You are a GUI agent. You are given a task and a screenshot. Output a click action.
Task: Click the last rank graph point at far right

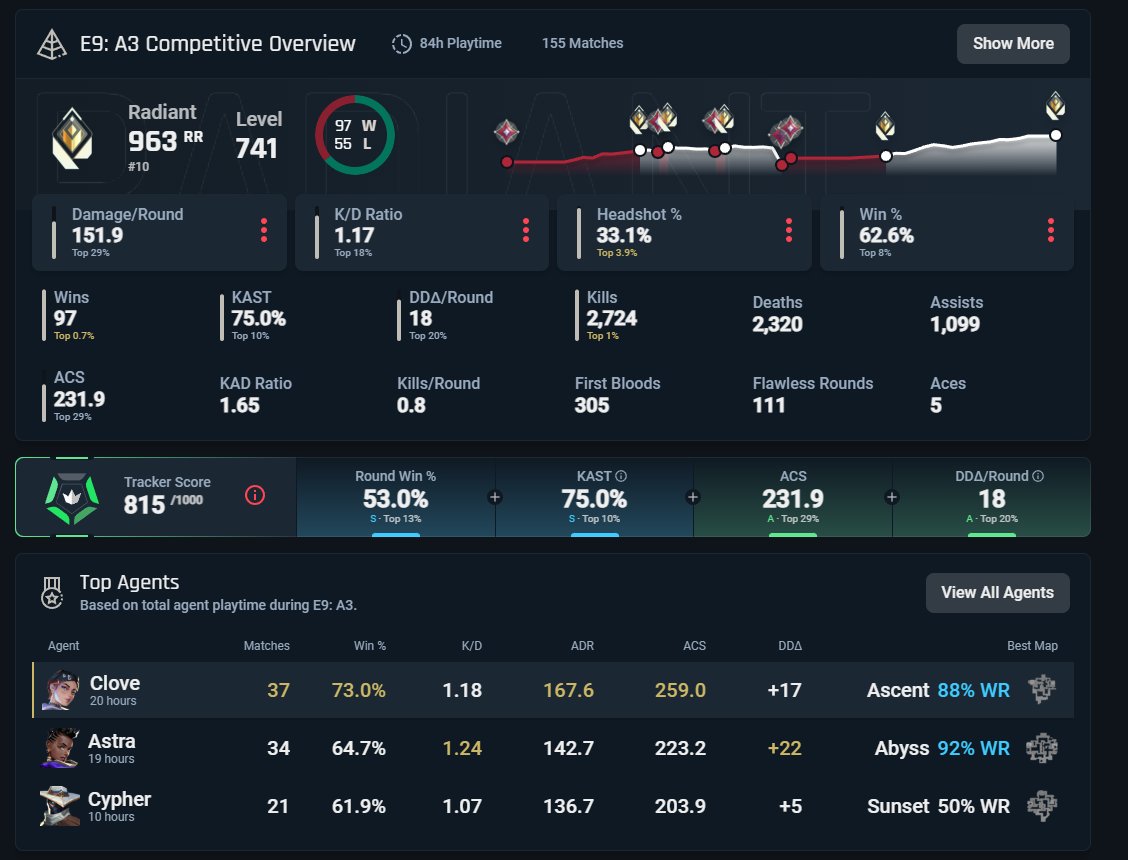click(1055, 135)
